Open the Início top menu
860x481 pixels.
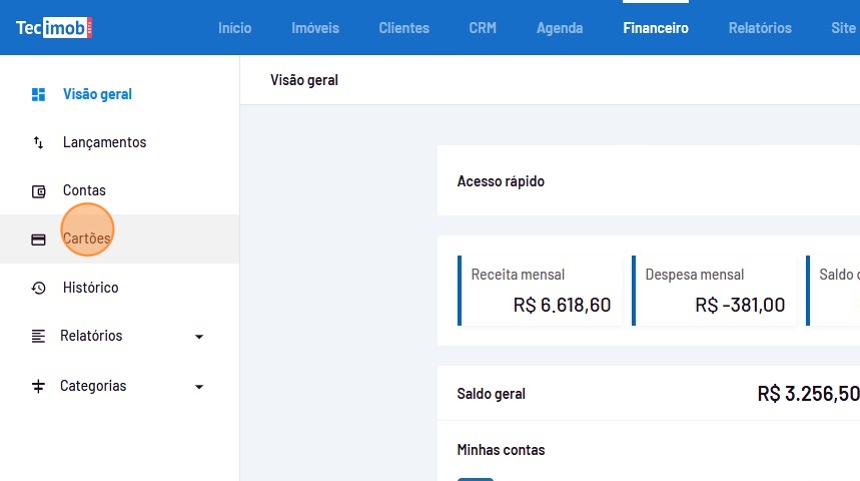click(x=235, y=28)
